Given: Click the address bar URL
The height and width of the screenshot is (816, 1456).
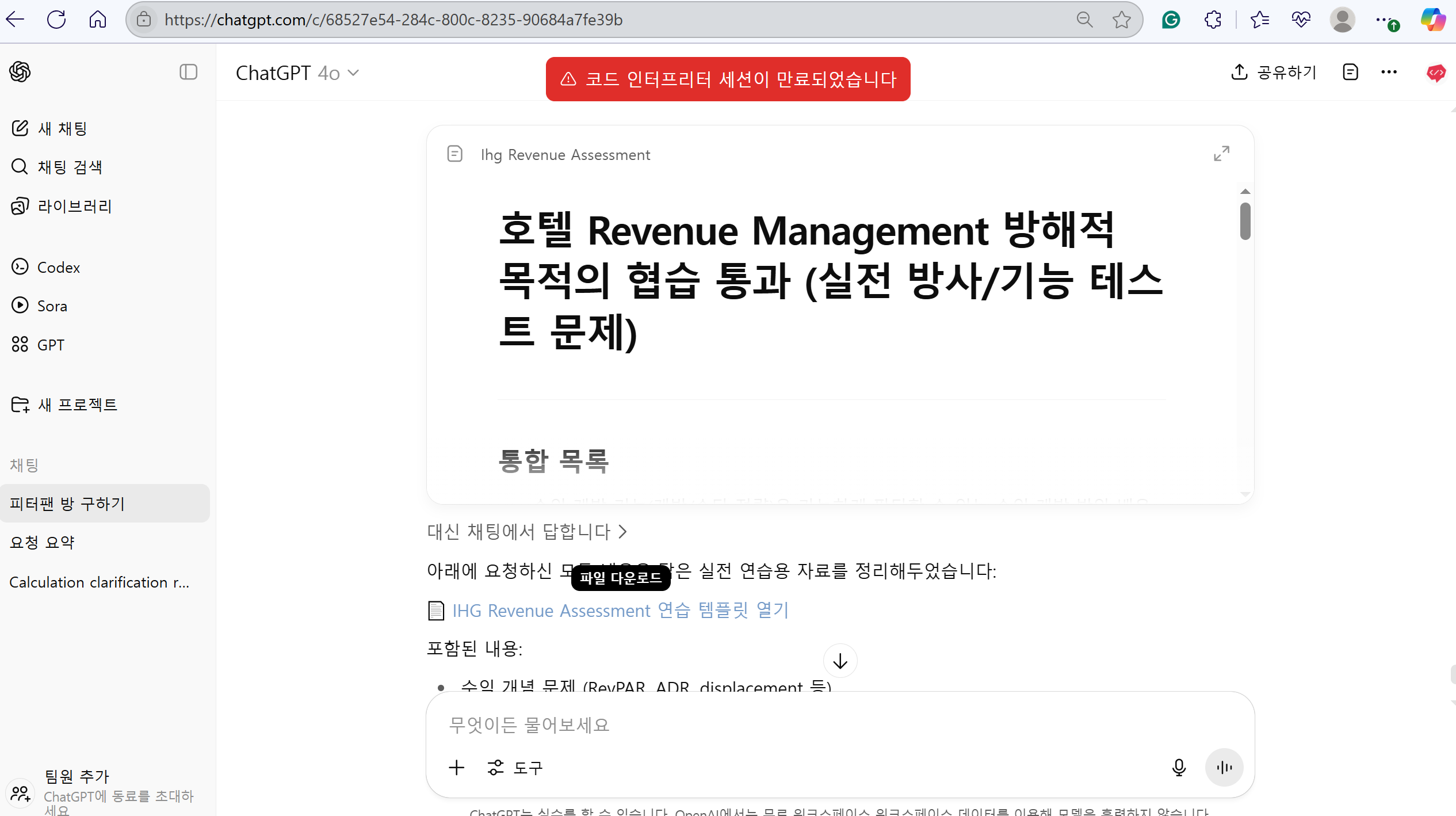Looking at the screenshot, I should (x=393, y=20).
